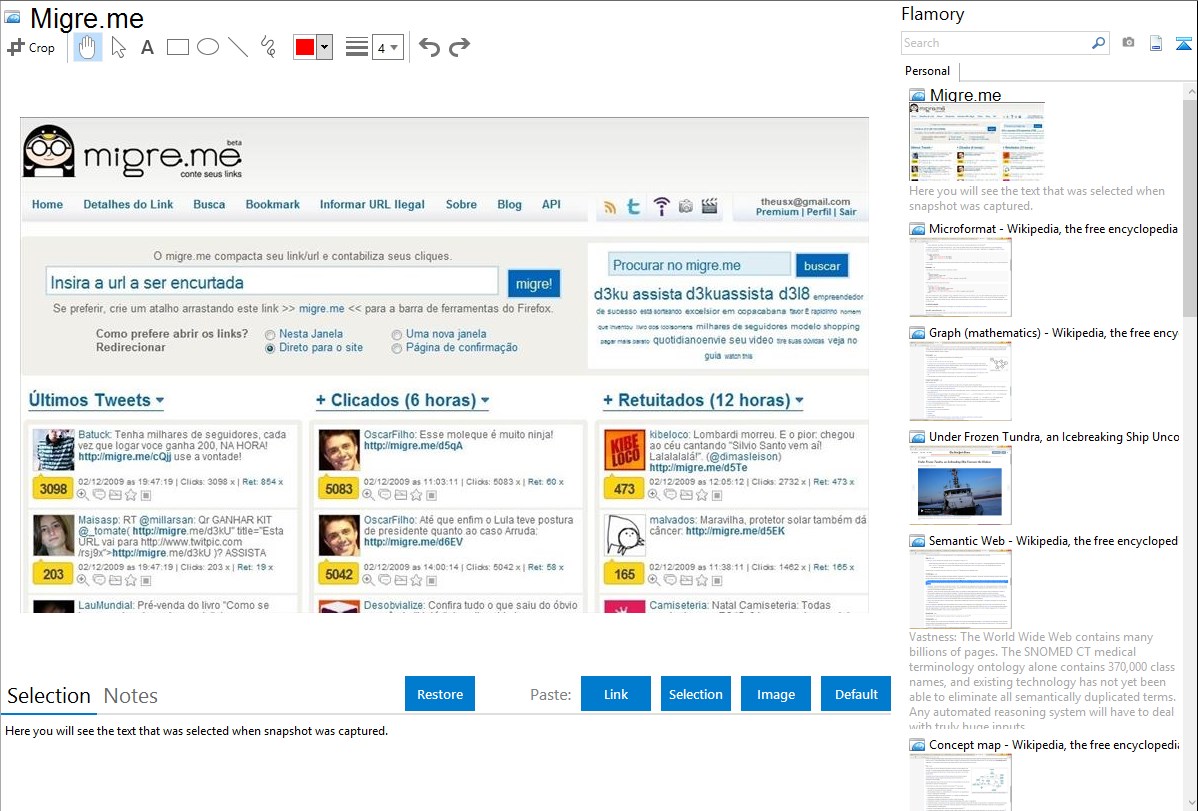
Task: Open the Semantic Web snapshot thumbnail
Action: coord(960,589)
